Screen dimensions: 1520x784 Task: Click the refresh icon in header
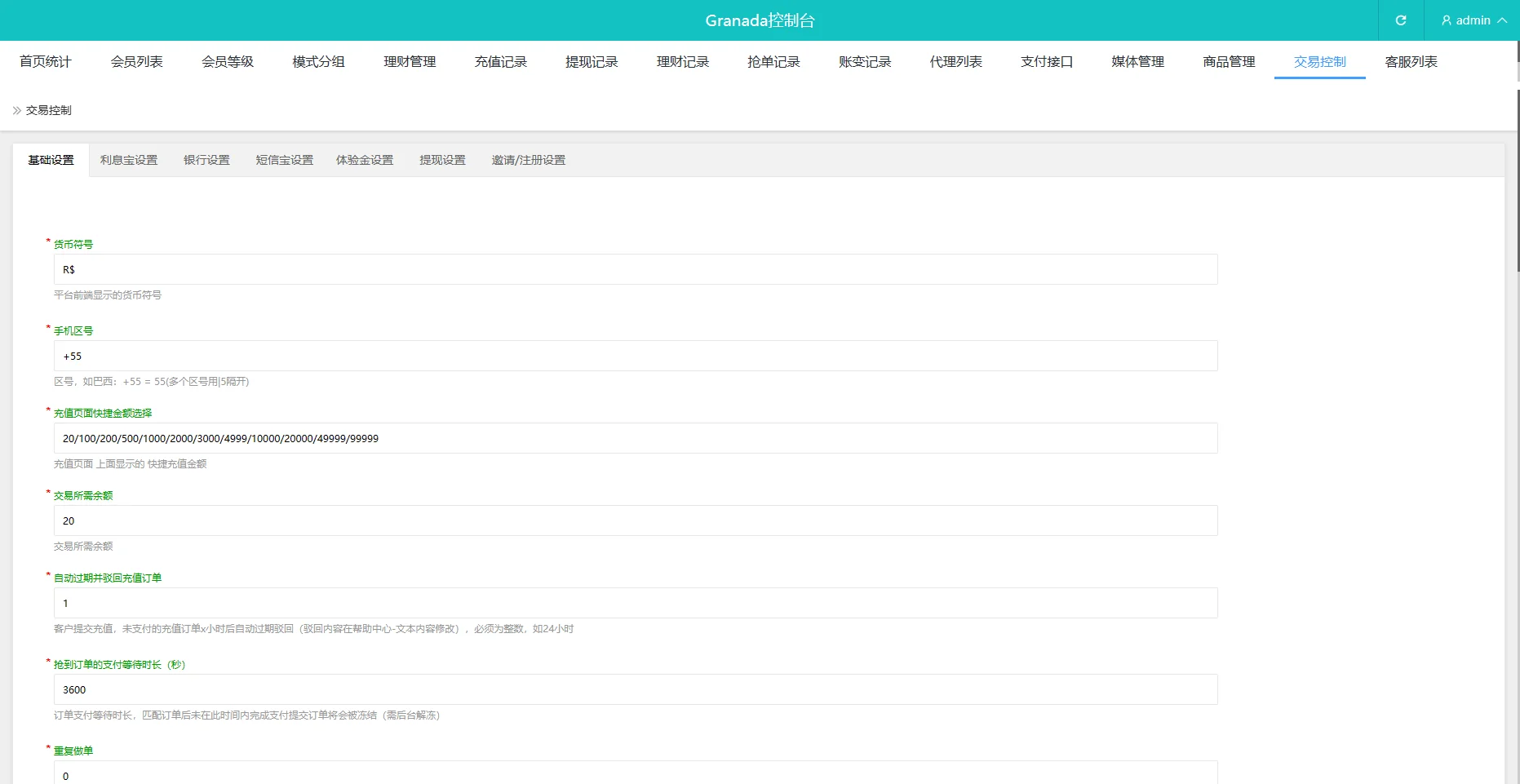[x=1400, y=20]
